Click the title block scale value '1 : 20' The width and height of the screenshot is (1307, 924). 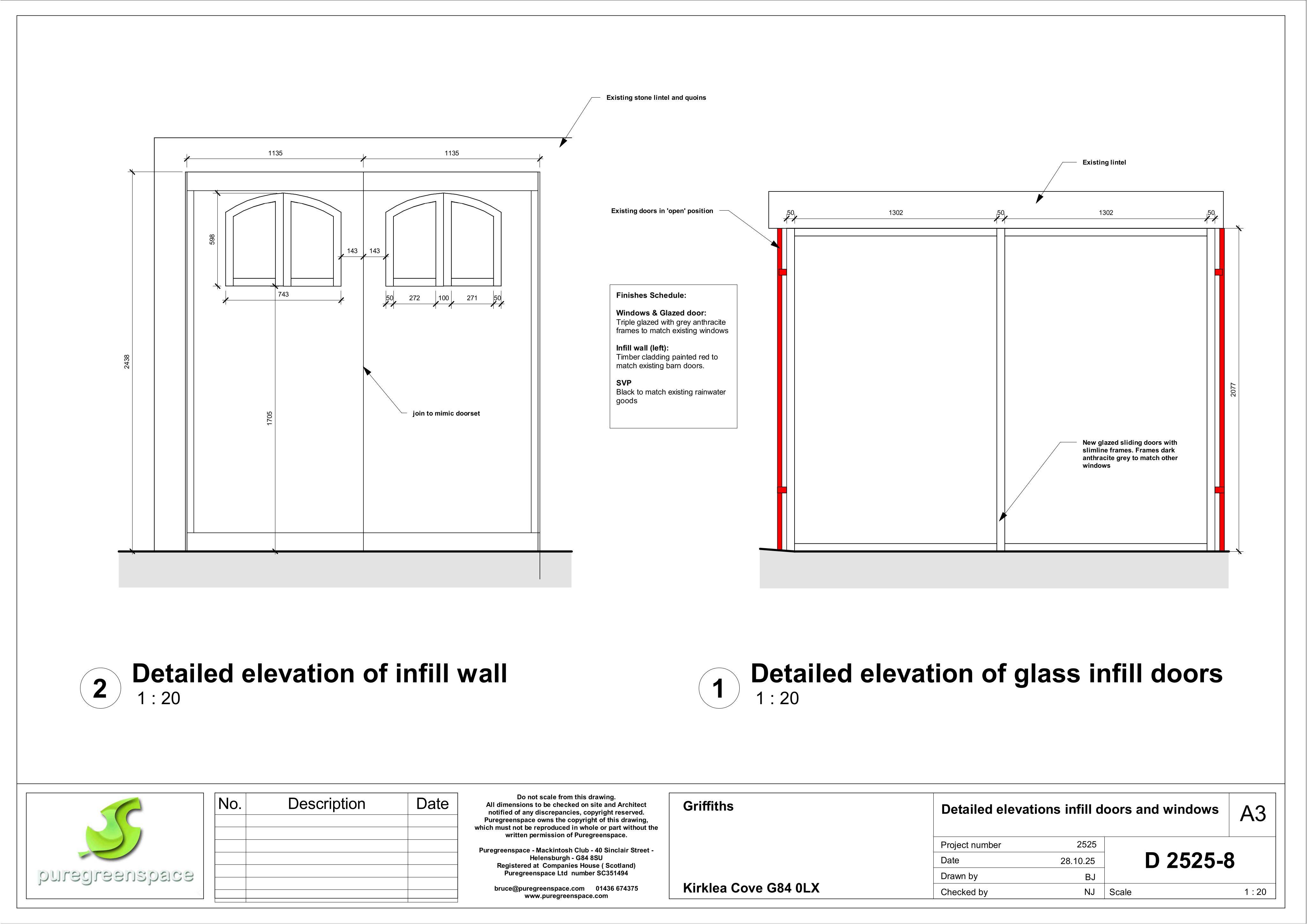point(1255,892)
